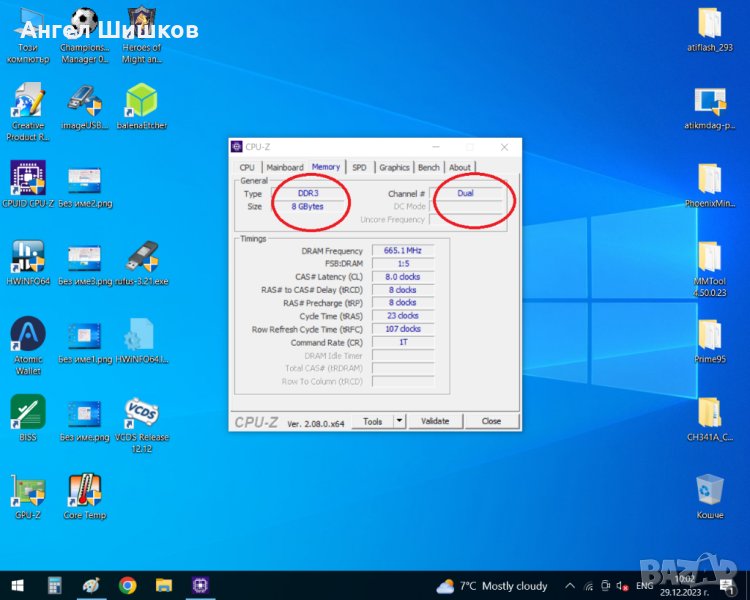Select the Prime95 folder on desktop
Screen dimensions: 750x600
click(708, 336)
